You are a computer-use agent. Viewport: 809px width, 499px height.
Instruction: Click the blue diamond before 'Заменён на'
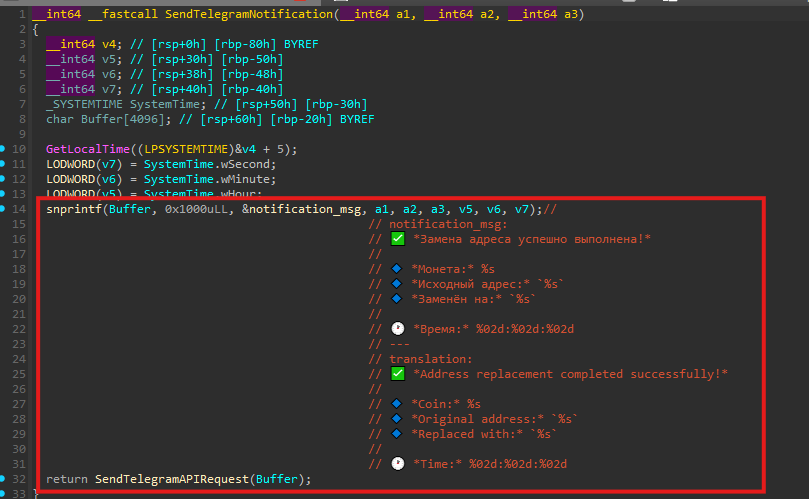pyautogui.click(x=397, y=299)
